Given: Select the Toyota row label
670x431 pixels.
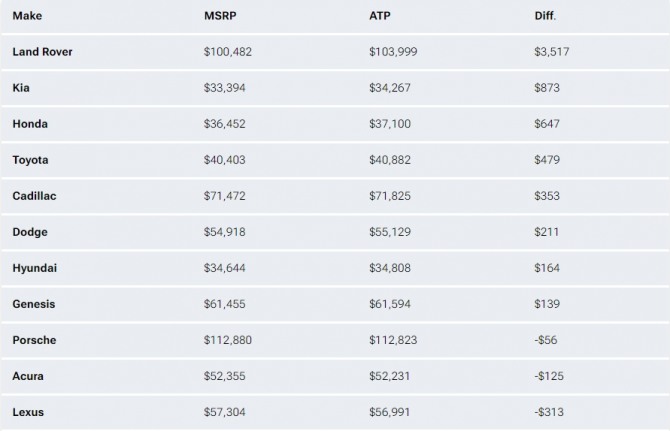Looking at the screenshot, I should point(30,160).
